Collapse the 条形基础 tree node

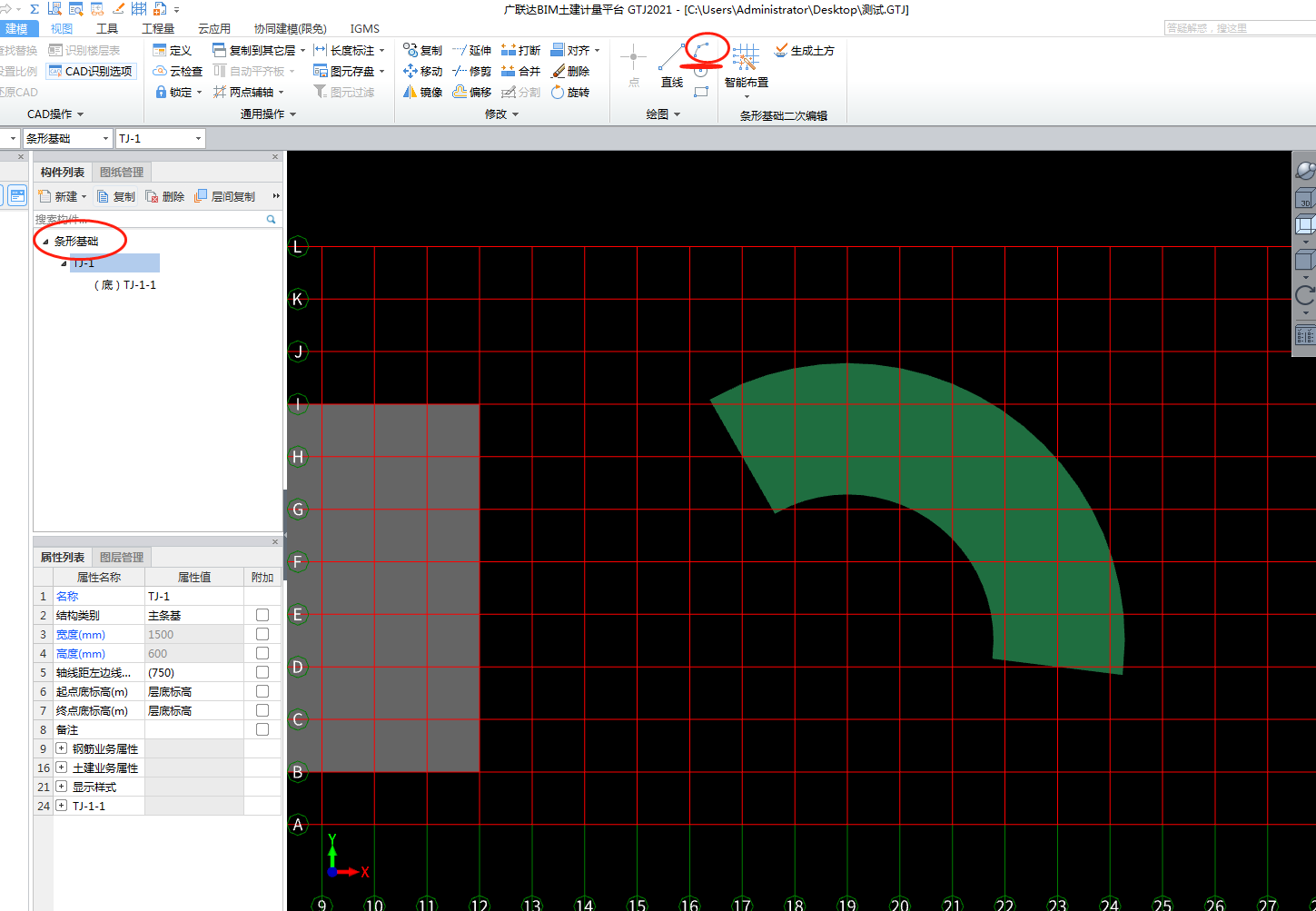coord(45,242)
